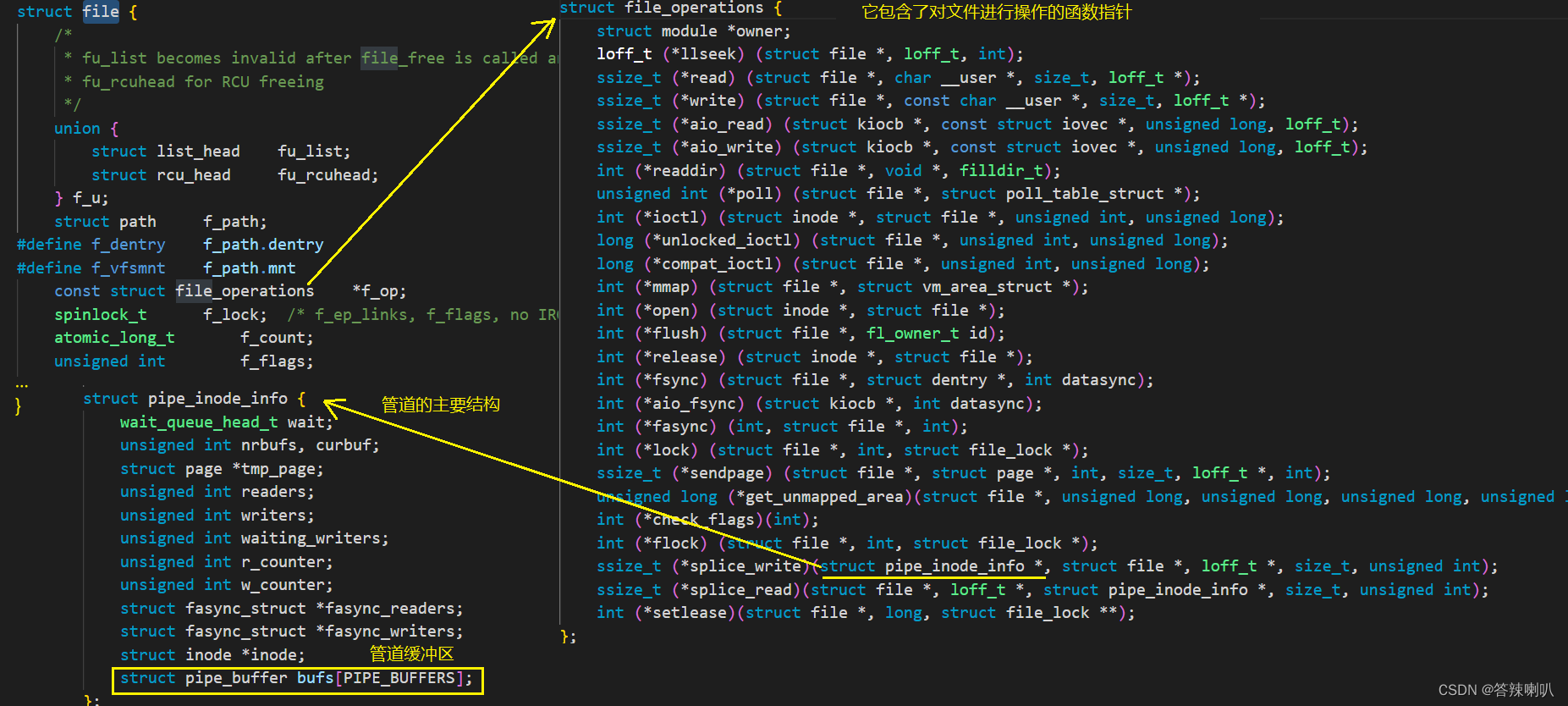Click 'unsigned int writers;' line
The width and height of the screenshot is (1568, 706).
217,516
